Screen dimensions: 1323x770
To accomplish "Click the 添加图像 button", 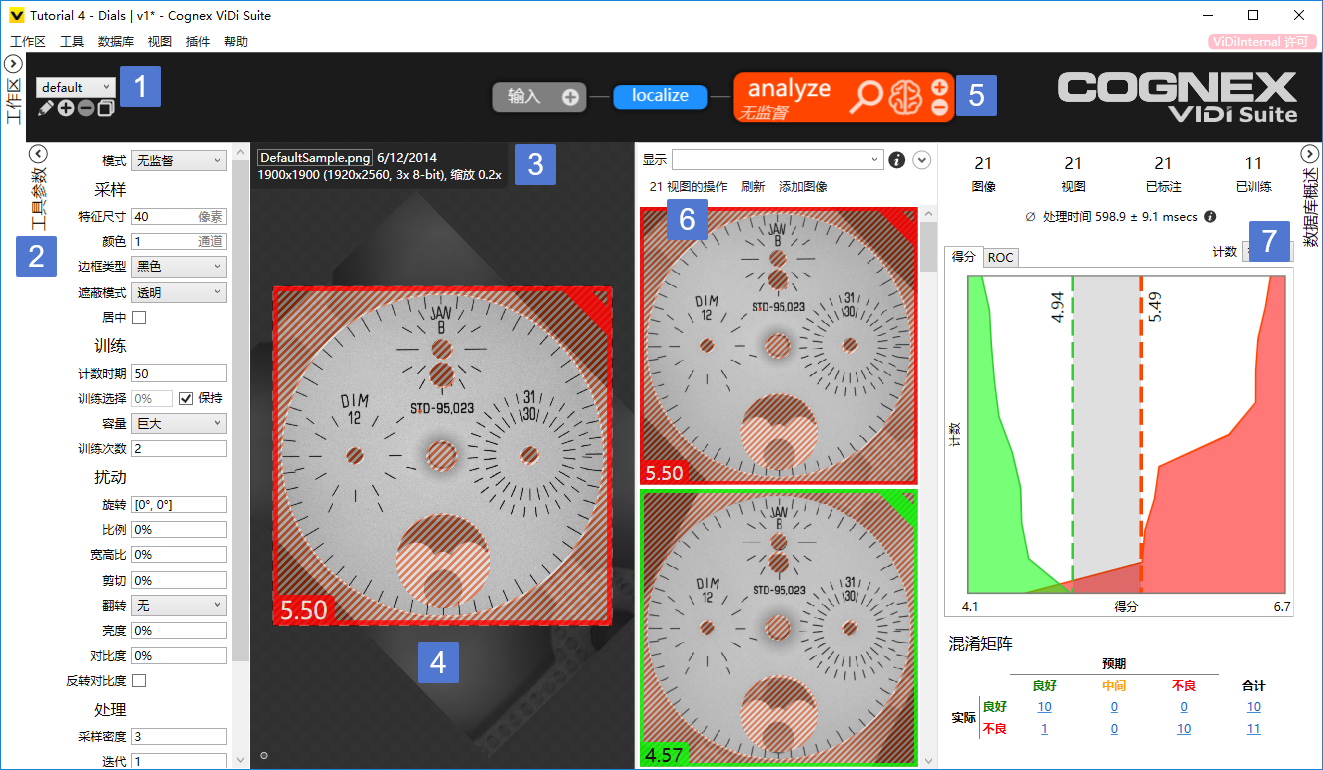I will 803,187.
